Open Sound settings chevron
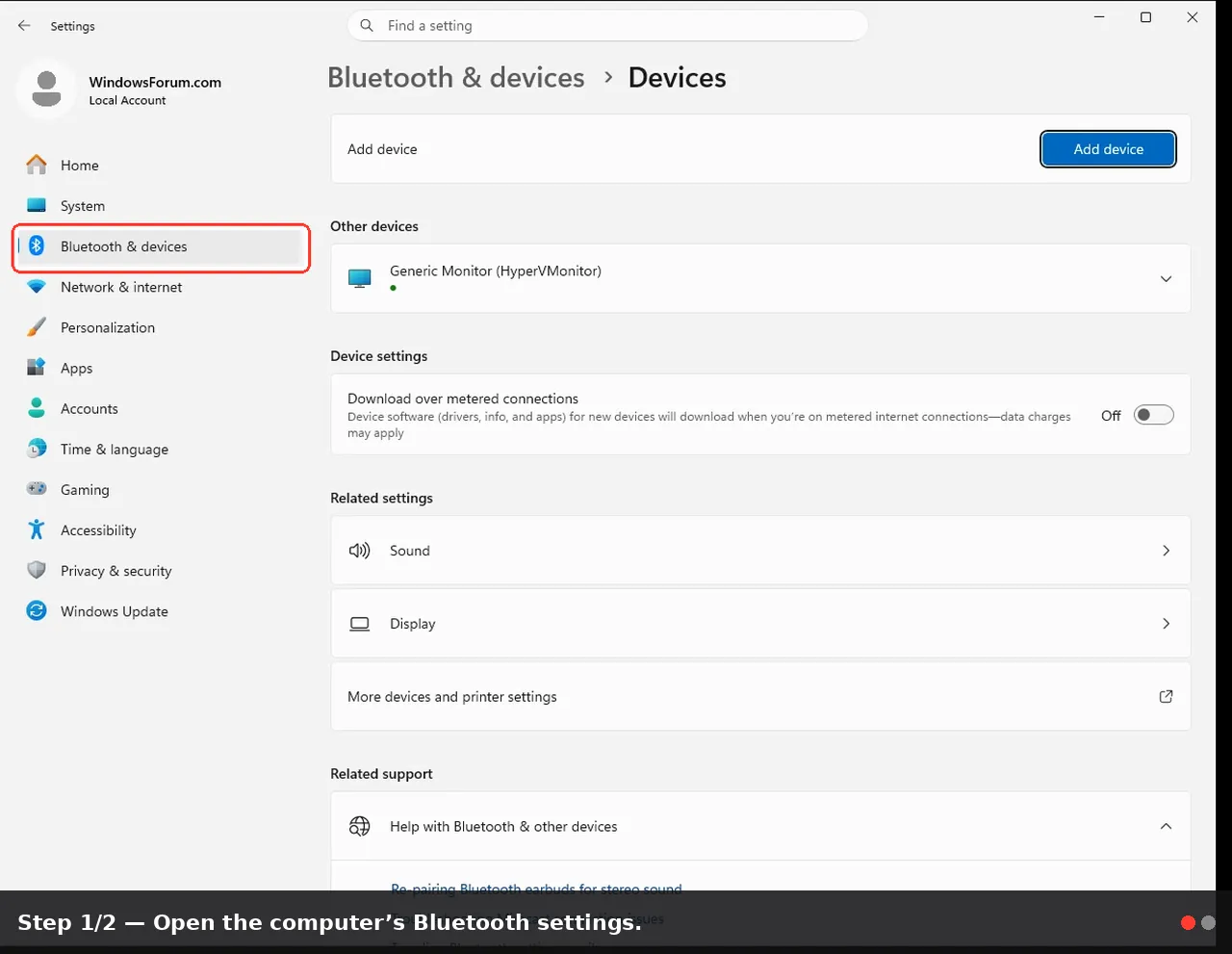1232x954 pixels. (x=1166, y=551)
